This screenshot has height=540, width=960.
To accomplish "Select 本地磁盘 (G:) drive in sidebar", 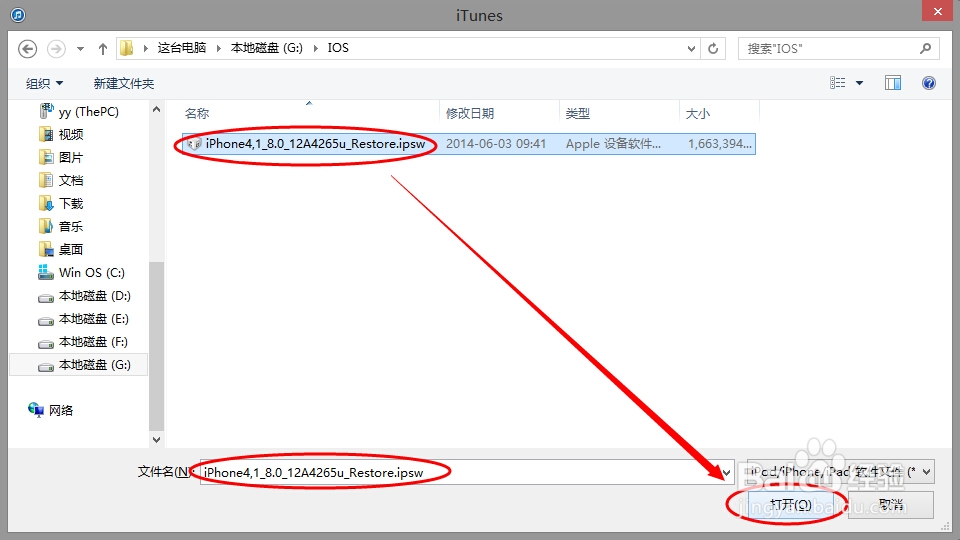I will (x=78, y=365).
